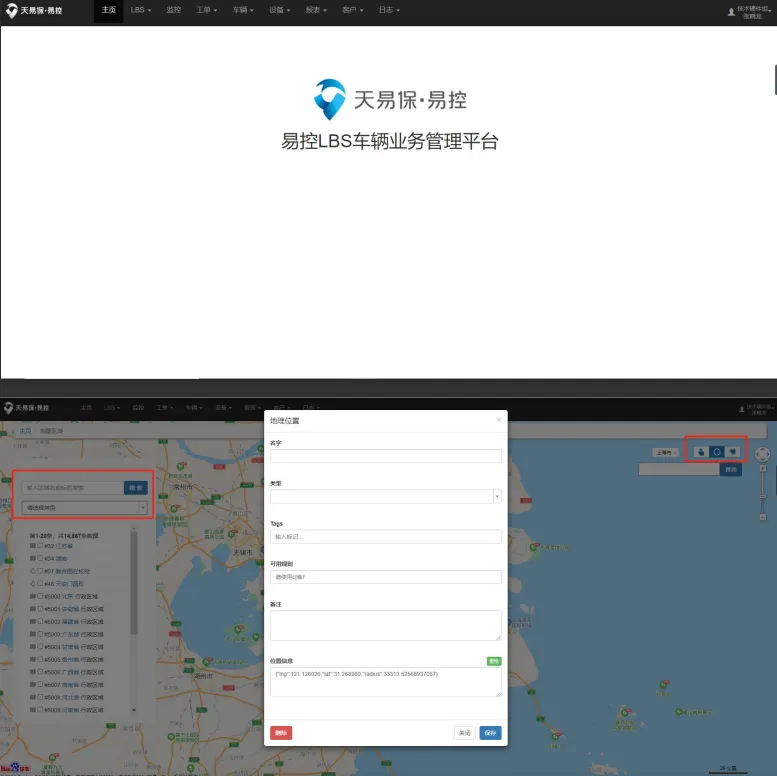Viewport: 777px width, 776px height.
Task: Select the polygon drawing tool on map
Action: (733, 452)
